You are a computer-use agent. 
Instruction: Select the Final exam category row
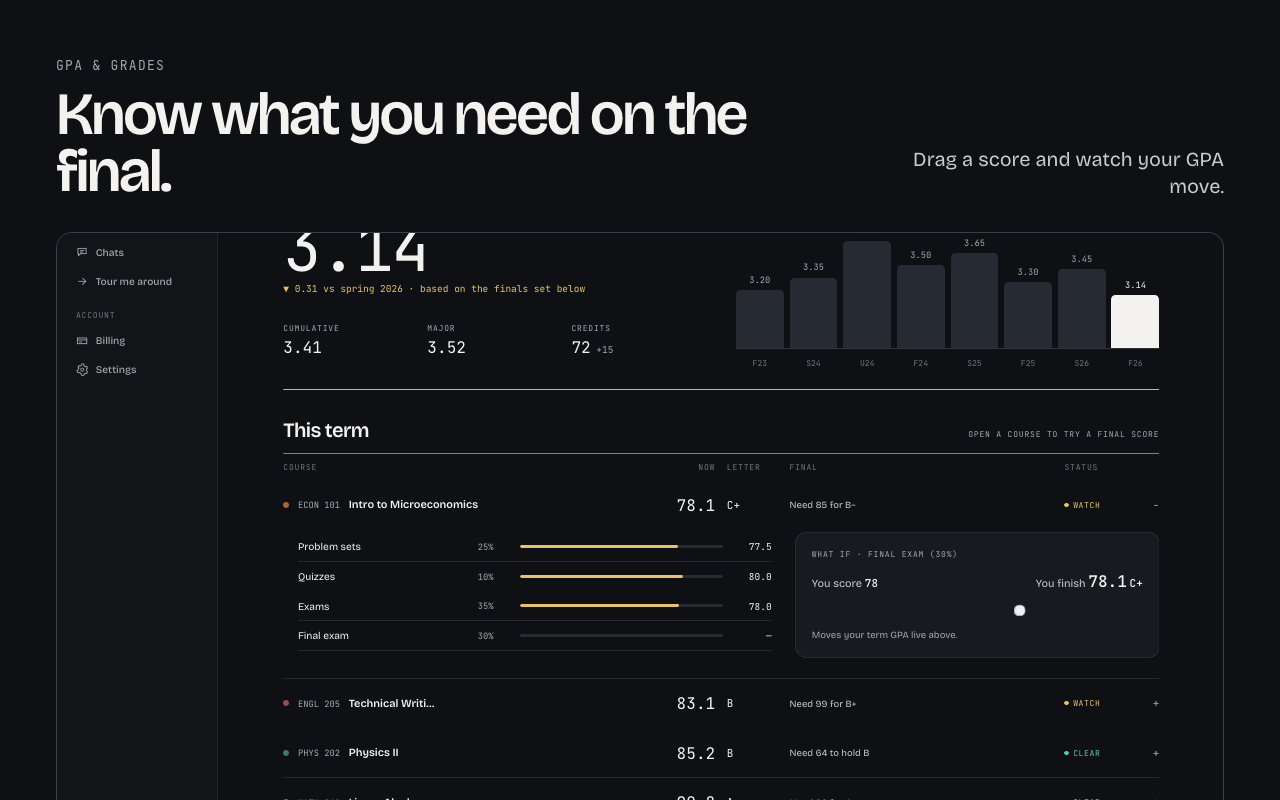(535, 636)
